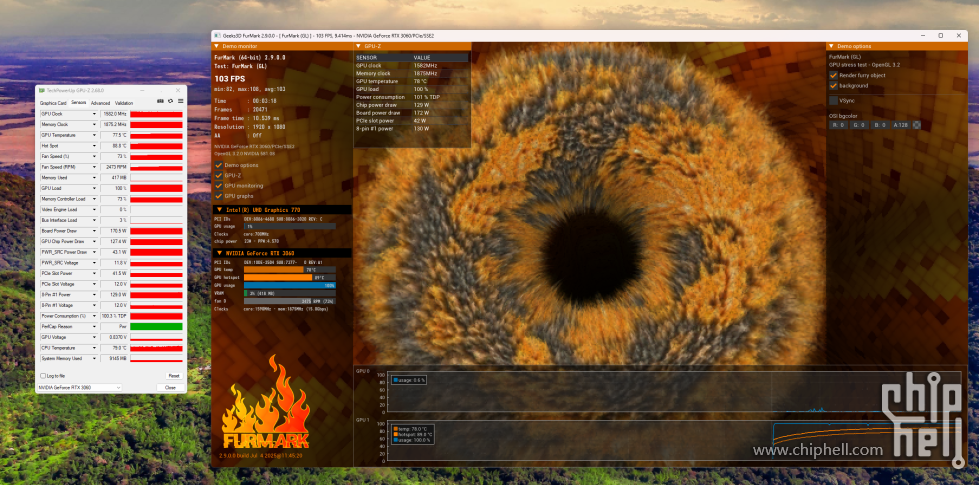Uncheck the background option in Demo options
The height and width of the screenshot is (485, 979).
click(x=834, y=86)
